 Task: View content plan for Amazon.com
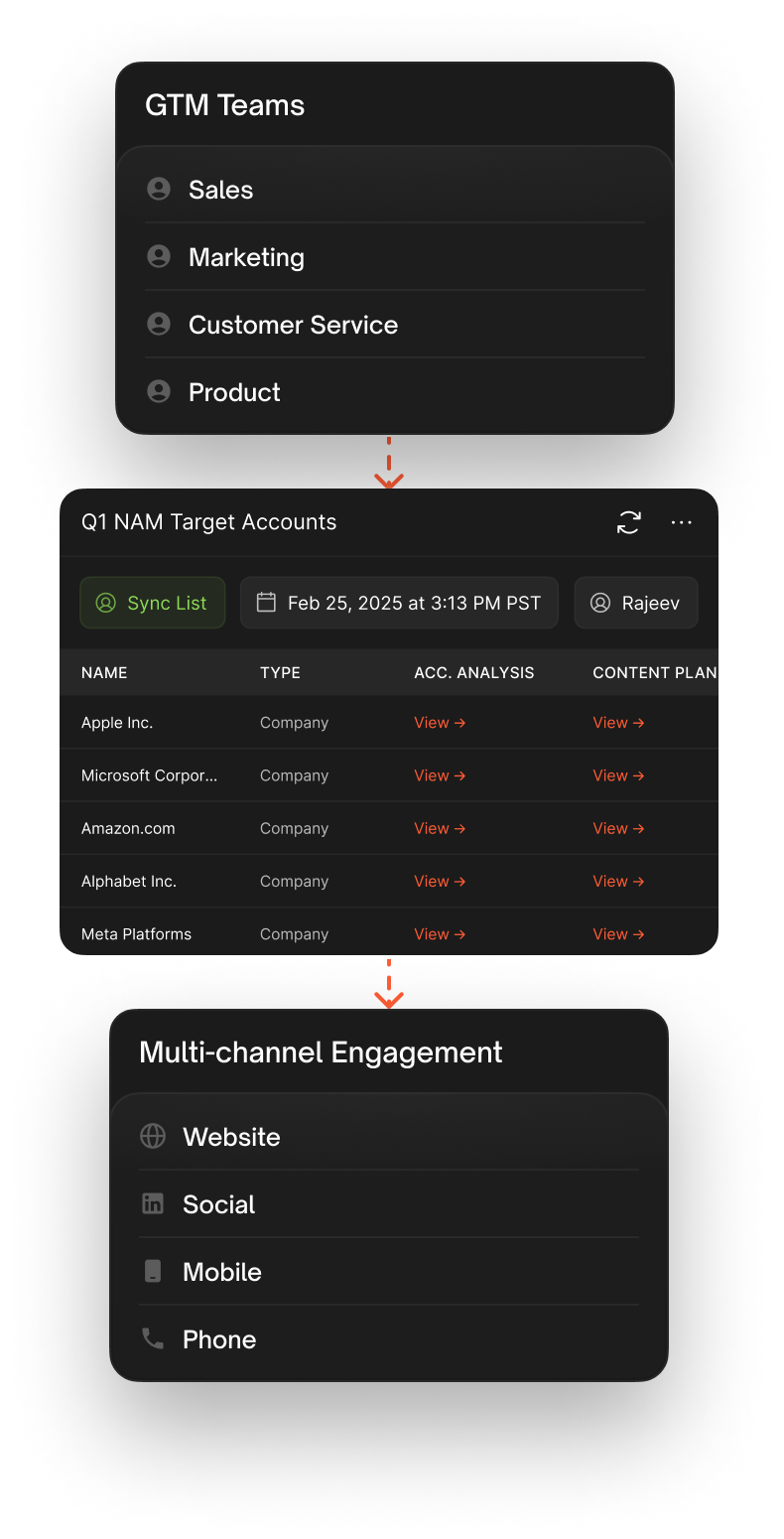[618, 828]
